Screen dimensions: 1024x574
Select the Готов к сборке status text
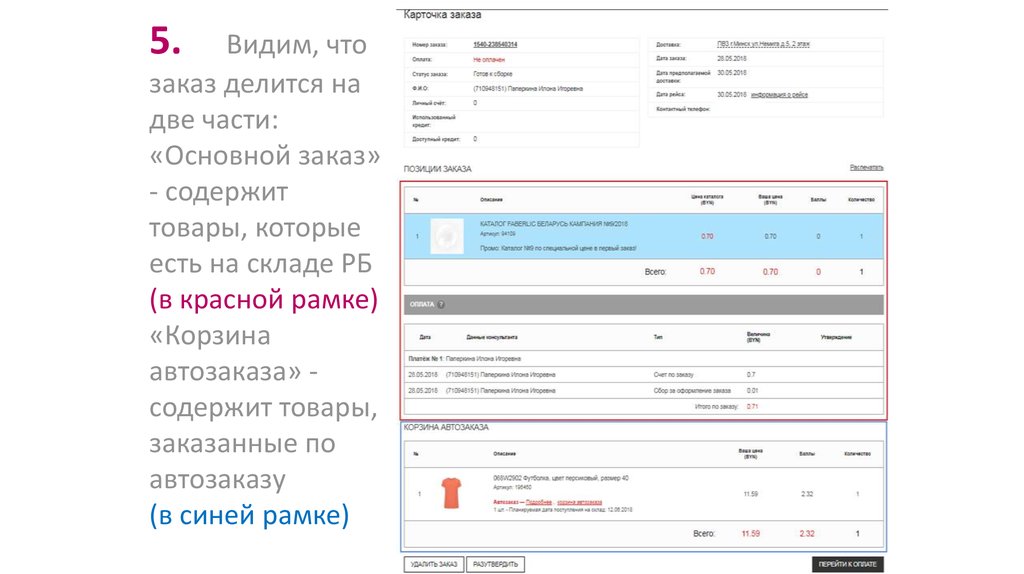492,74
